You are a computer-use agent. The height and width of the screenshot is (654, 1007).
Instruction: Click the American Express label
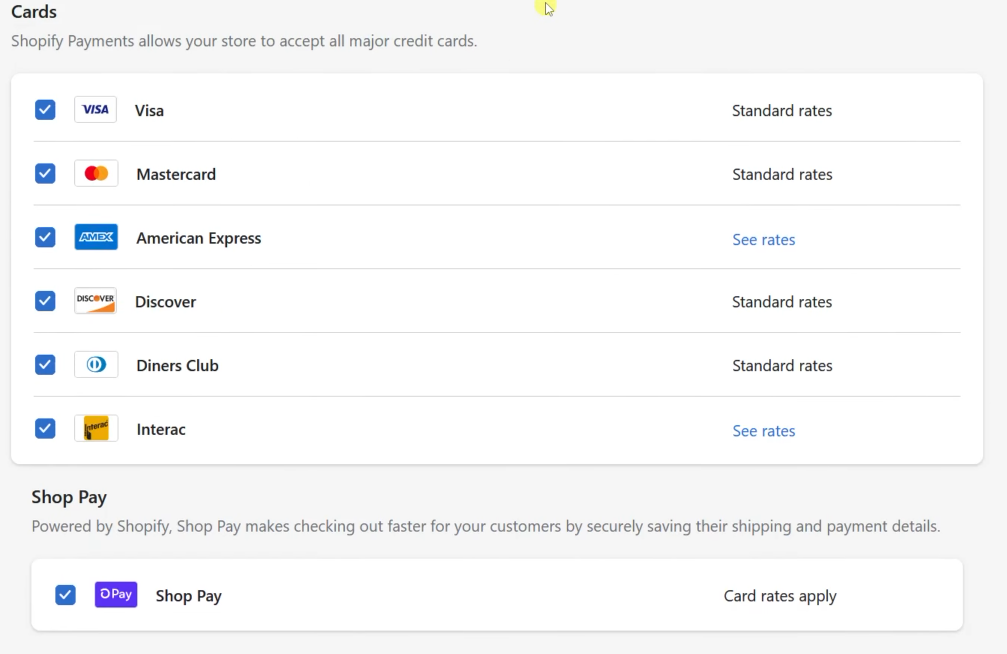coord(198,238)
